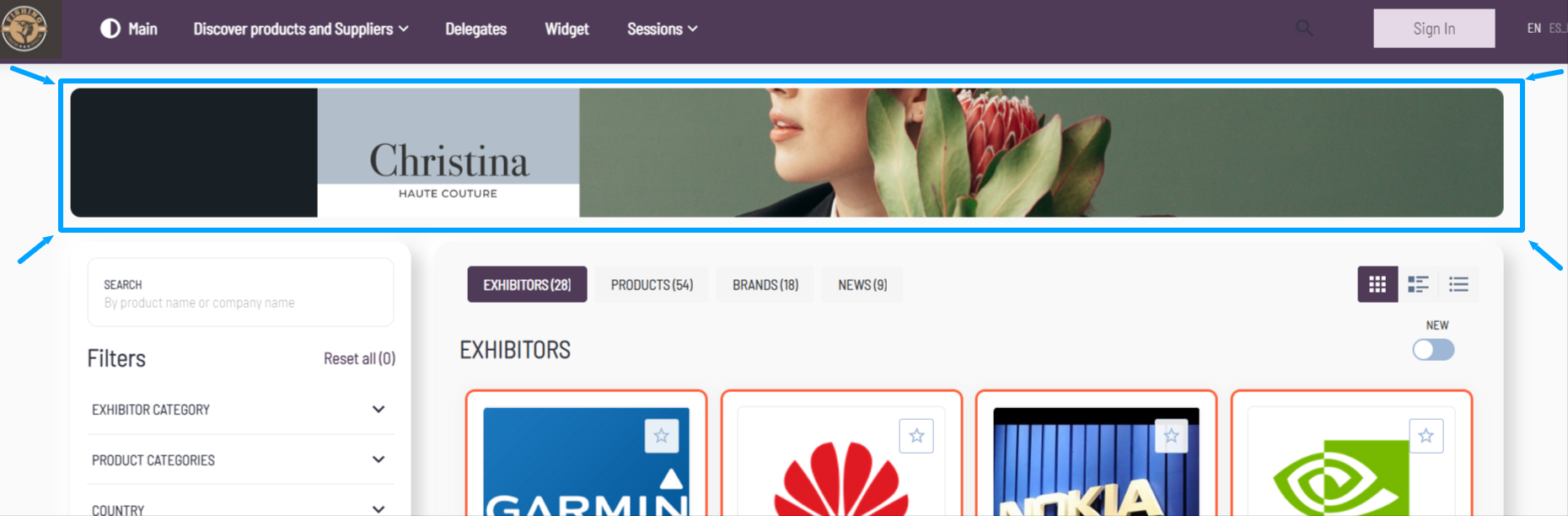Switch to grid view layout
The width and height of the screenshot is (1568, 516).
(x=1377, y=285)
